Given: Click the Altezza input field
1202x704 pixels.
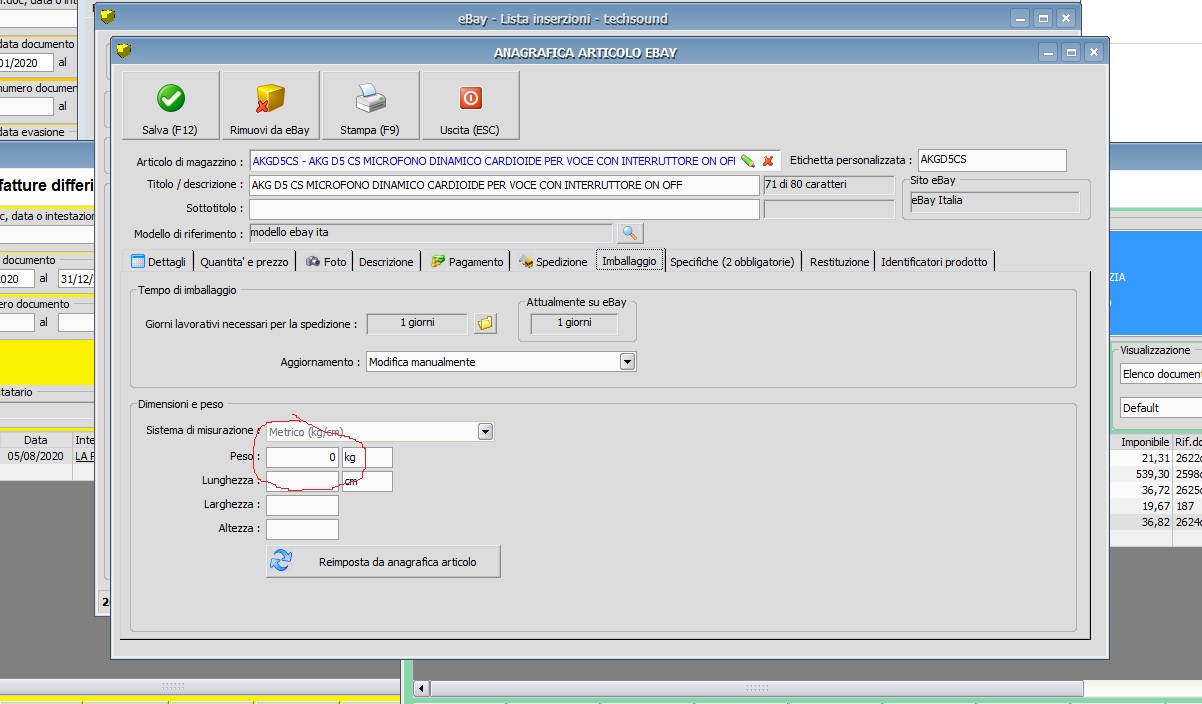Looking at the screenshot, I should (x=302, y=529).
